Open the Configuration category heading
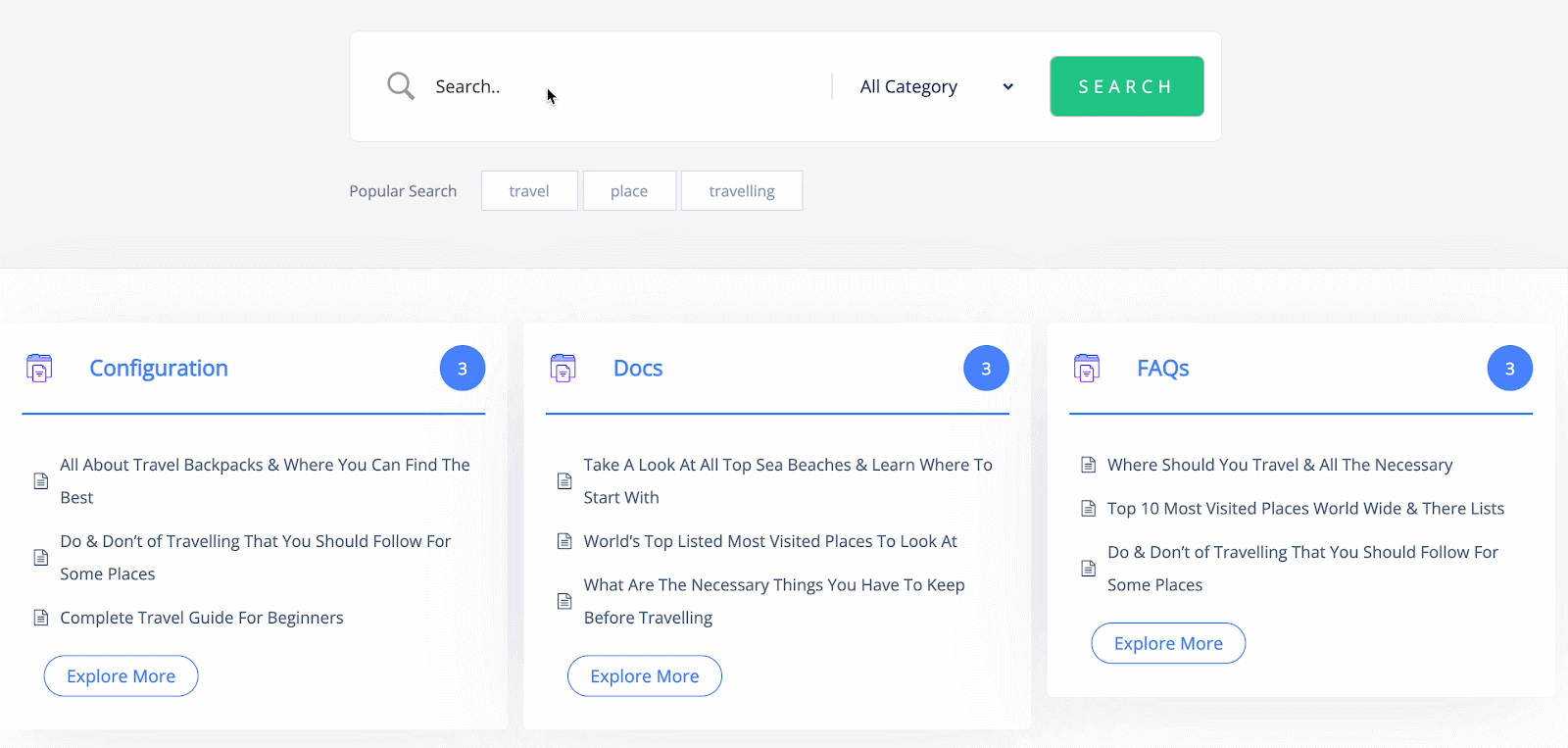The image size is (1568, 748). 159,369
